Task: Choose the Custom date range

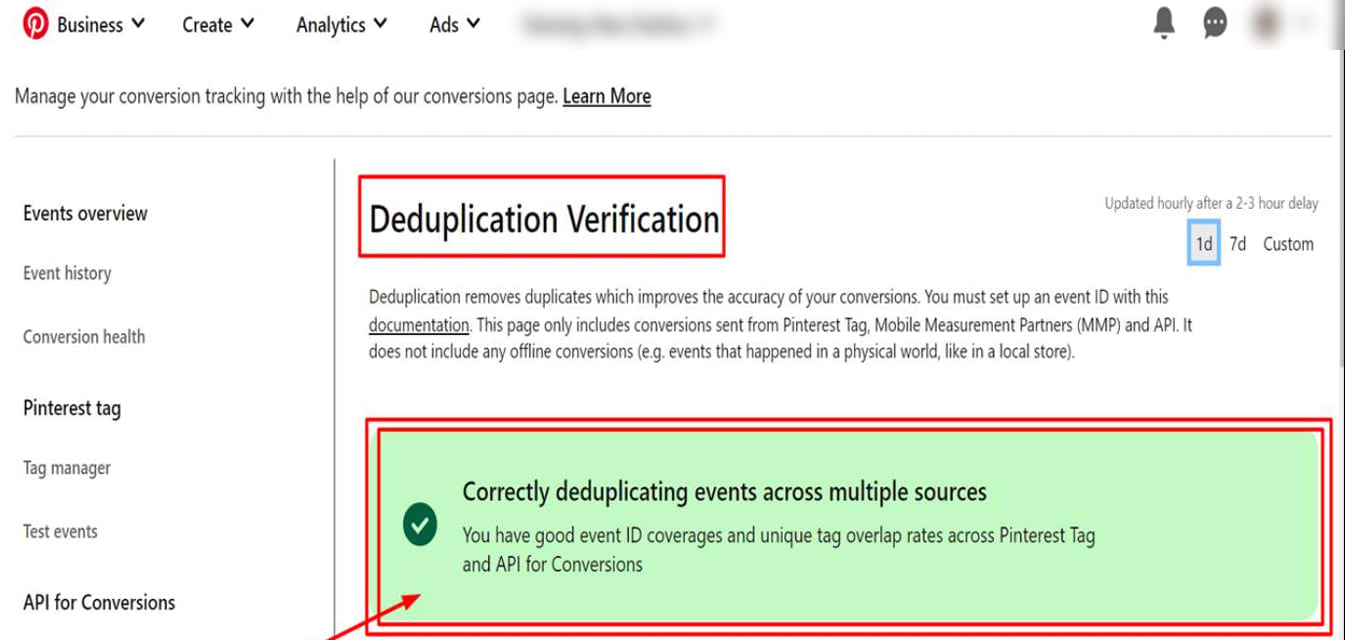Action: click(1288, 244)
